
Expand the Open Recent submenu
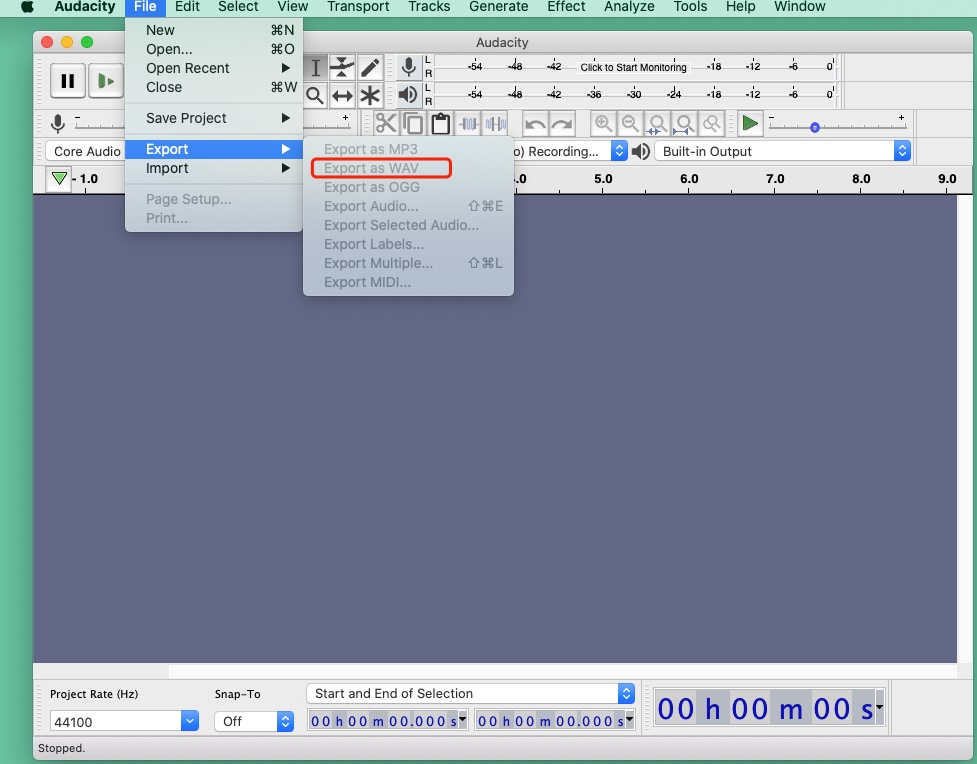click(214, 68)
